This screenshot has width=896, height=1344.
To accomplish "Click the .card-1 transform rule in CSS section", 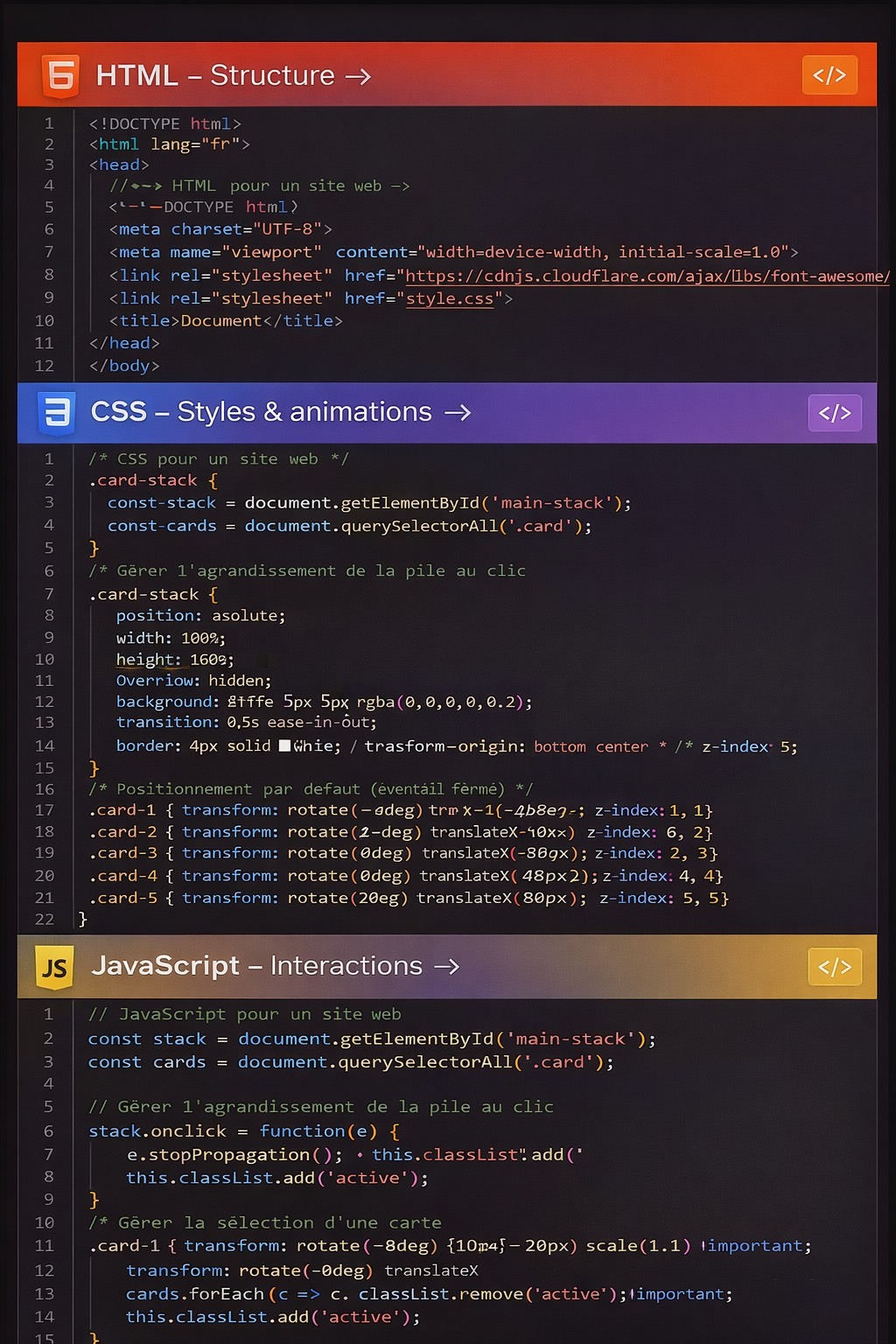I will click(x=401, y=811).
